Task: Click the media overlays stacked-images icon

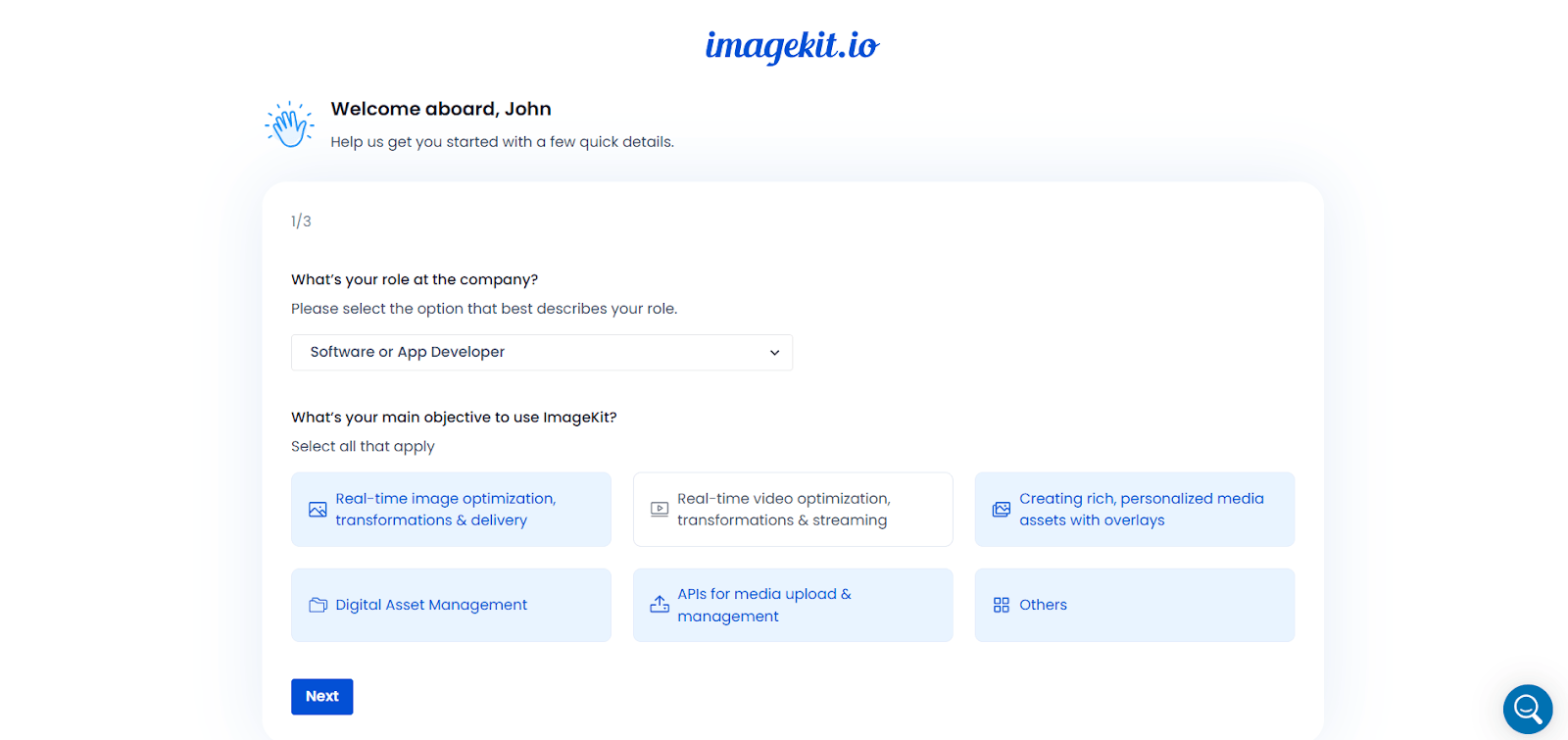Action: tap(1001, 510)
